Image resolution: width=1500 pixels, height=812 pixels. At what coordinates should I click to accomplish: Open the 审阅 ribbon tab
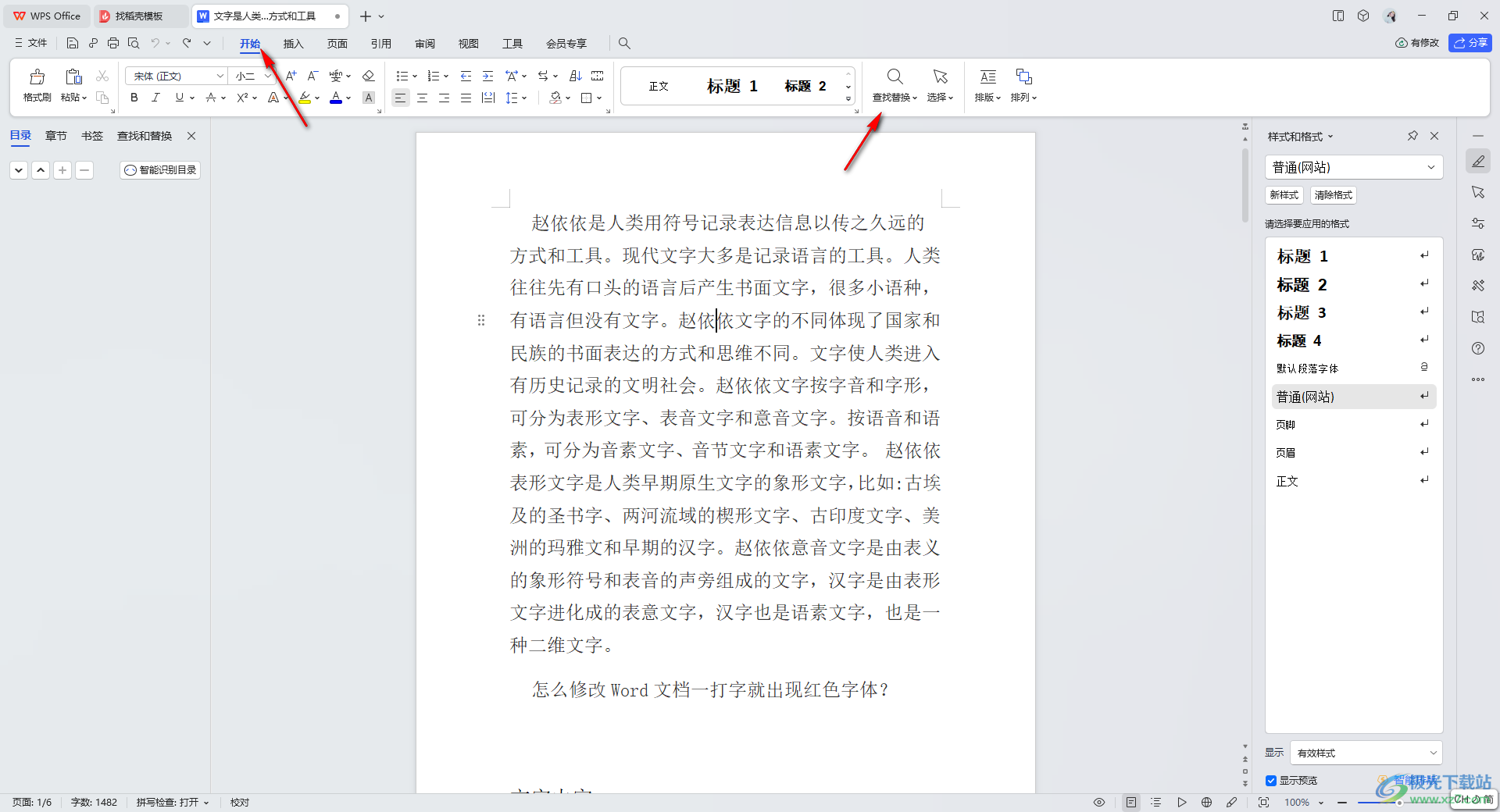pyautogui.click(x=425, y=44)
